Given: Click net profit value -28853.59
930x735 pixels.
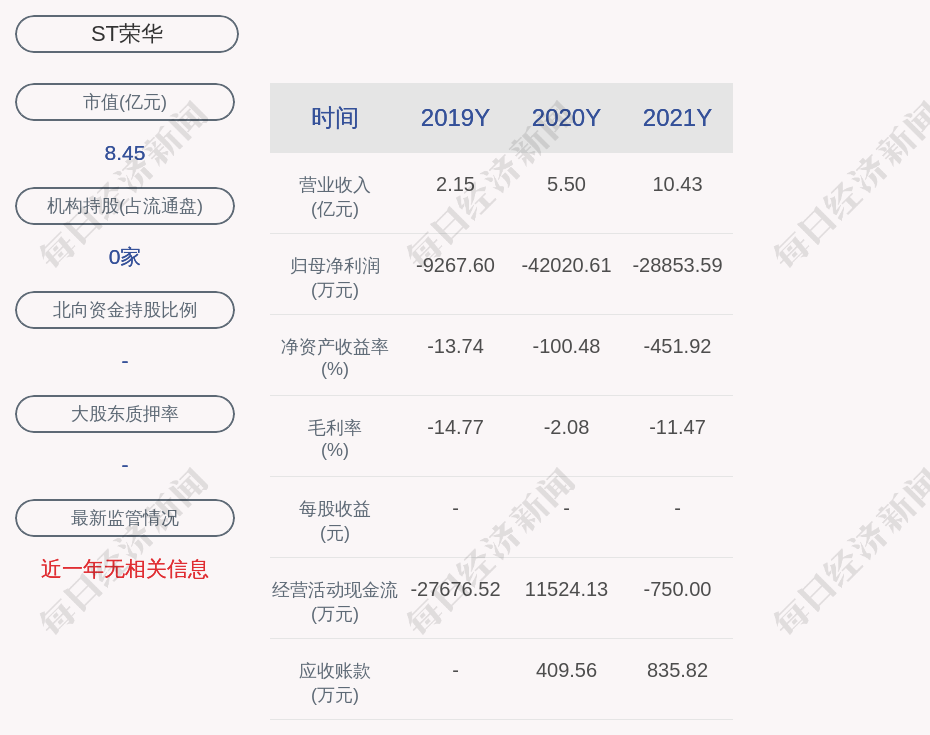Looking at the screenshot, I should click(x=677, y=265).
